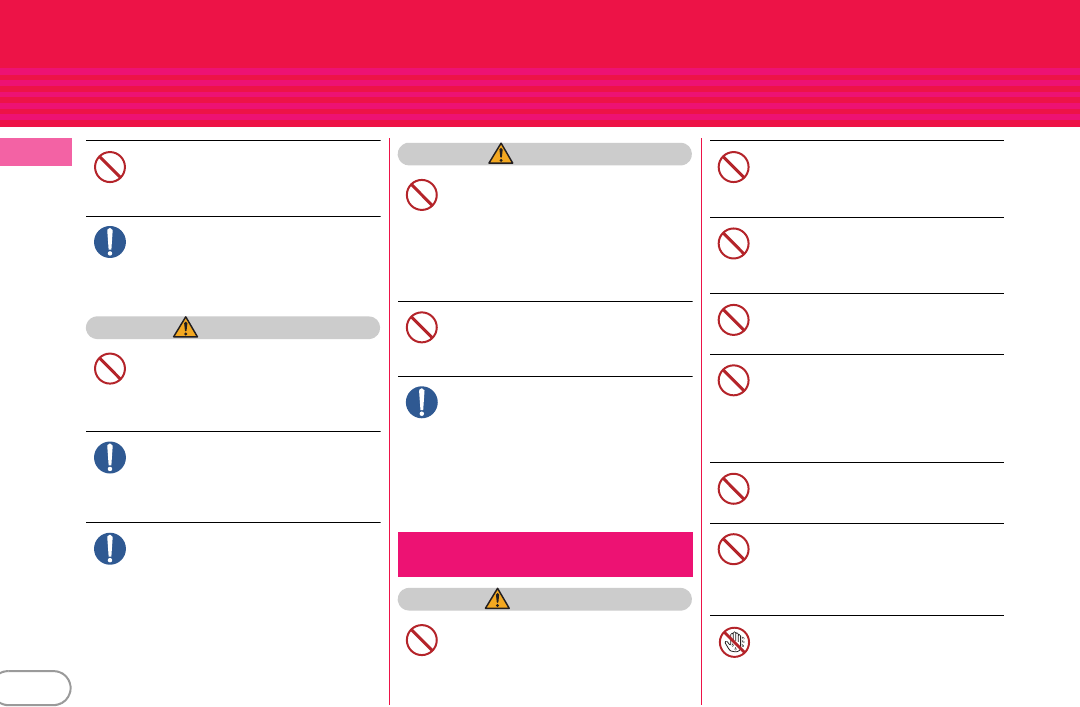Click the warning triangle in left column's gray bar

coord(185,327)
